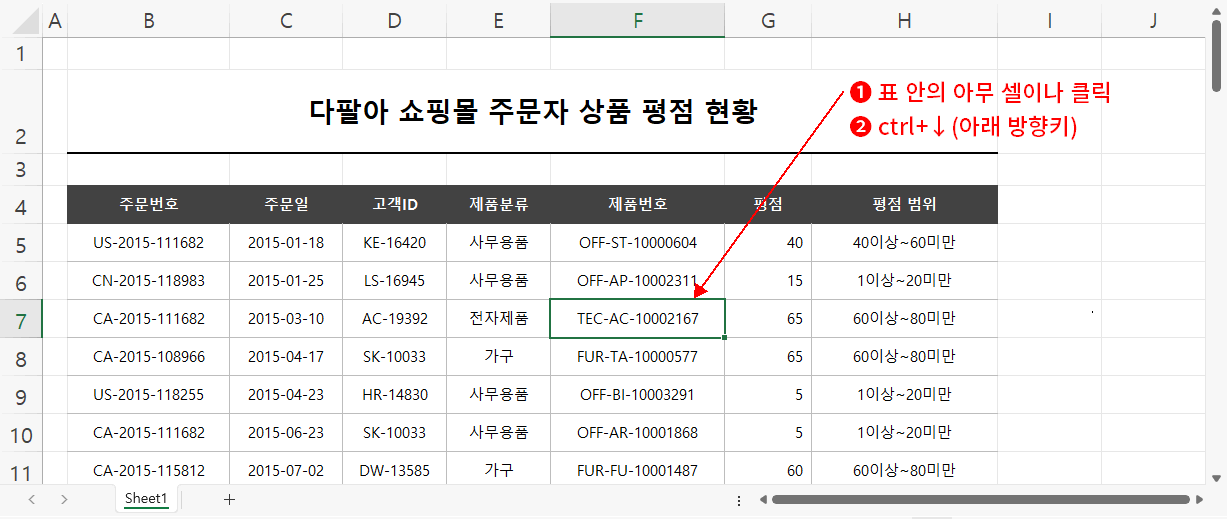
Task: Select product cell FUR-TA-10000577
Action: coord(637,357)
